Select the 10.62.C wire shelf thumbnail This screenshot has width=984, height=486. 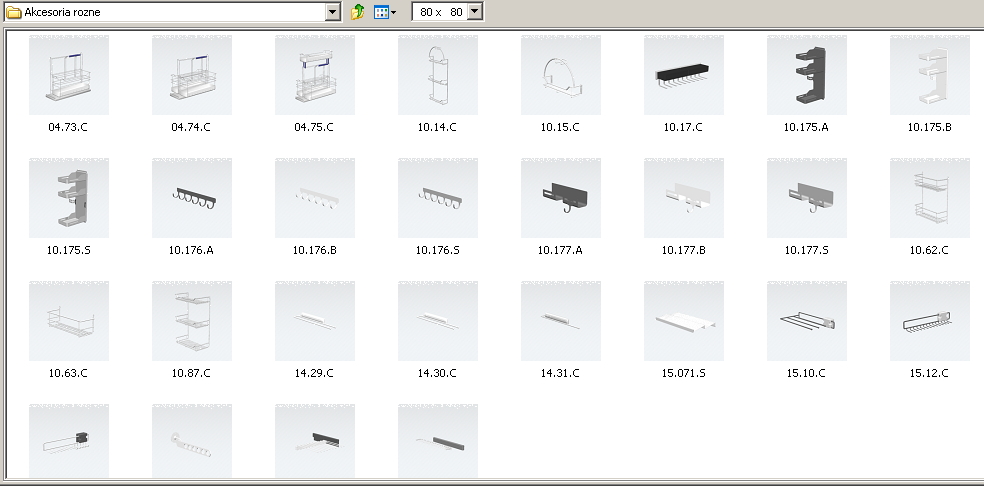tap(930, 198)
